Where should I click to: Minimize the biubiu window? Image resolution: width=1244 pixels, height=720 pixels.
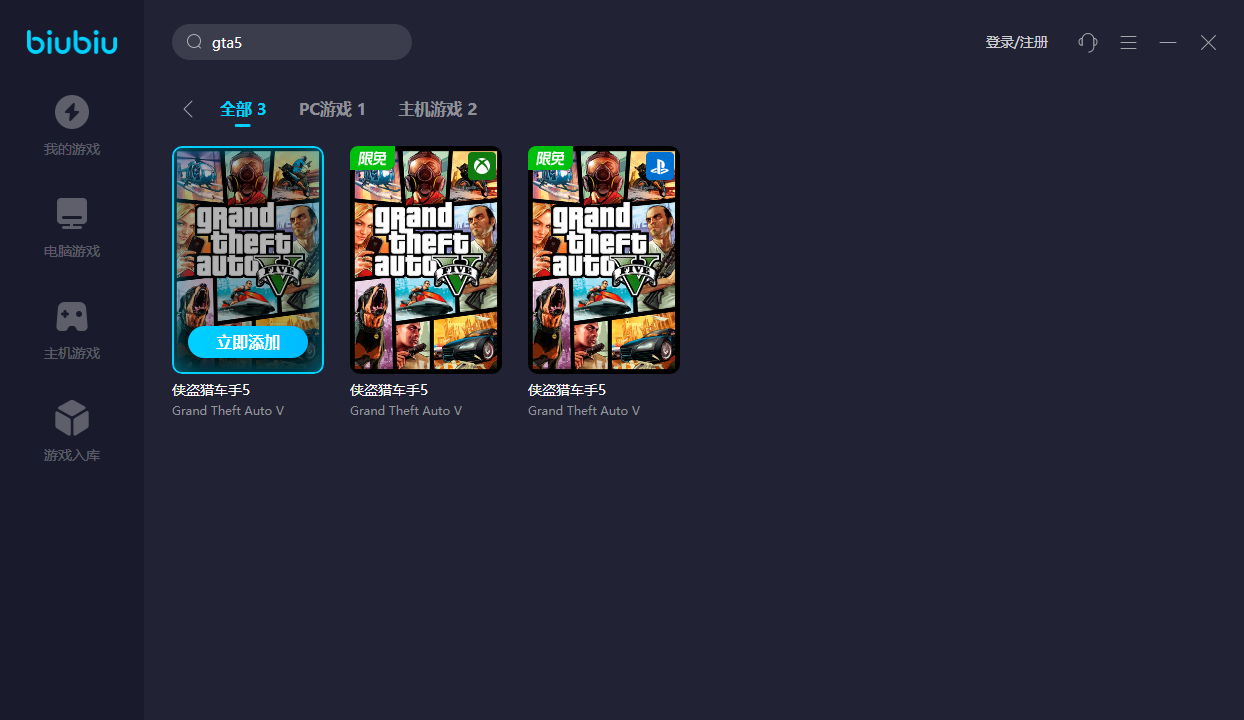pyautogui.click(x=1168, y=42)
